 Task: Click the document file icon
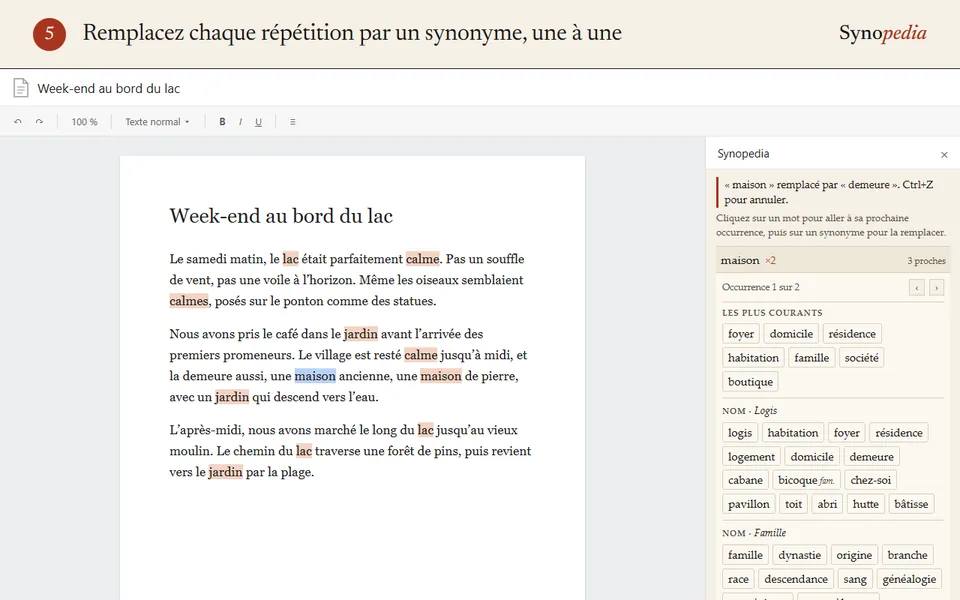pyautogui.click(x=21, y=88)
